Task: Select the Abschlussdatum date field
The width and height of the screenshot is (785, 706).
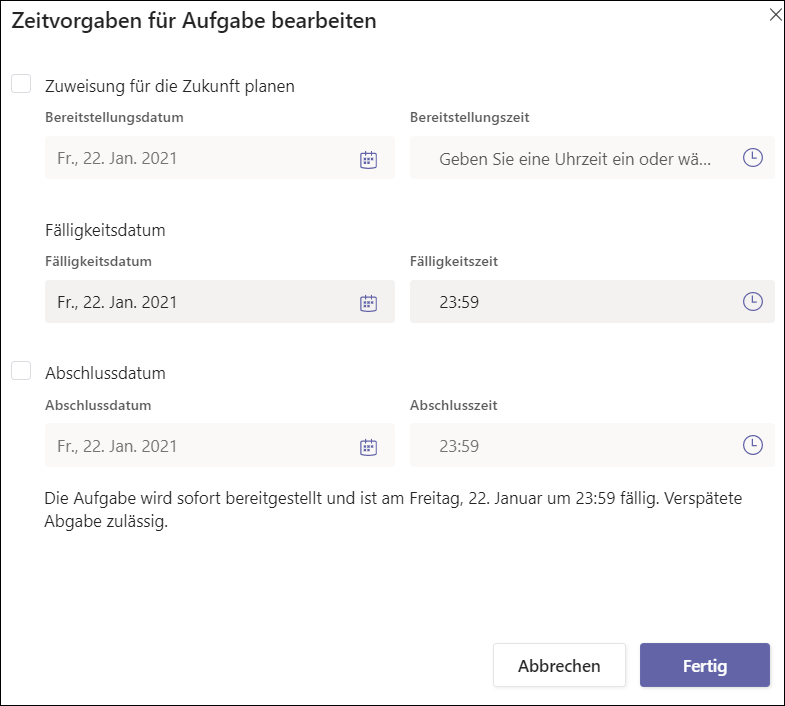Action: [x=220, y=445]
